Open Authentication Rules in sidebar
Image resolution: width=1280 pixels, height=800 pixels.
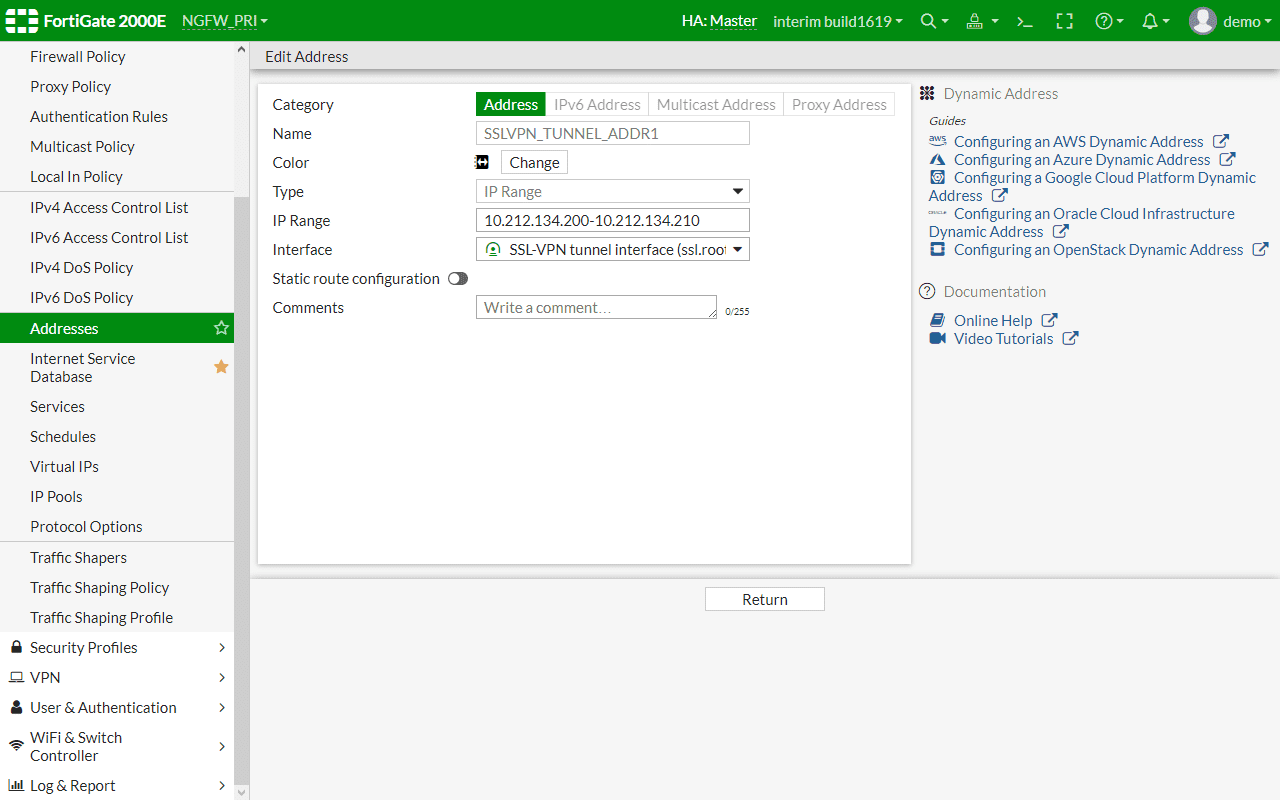pos(117,117)
